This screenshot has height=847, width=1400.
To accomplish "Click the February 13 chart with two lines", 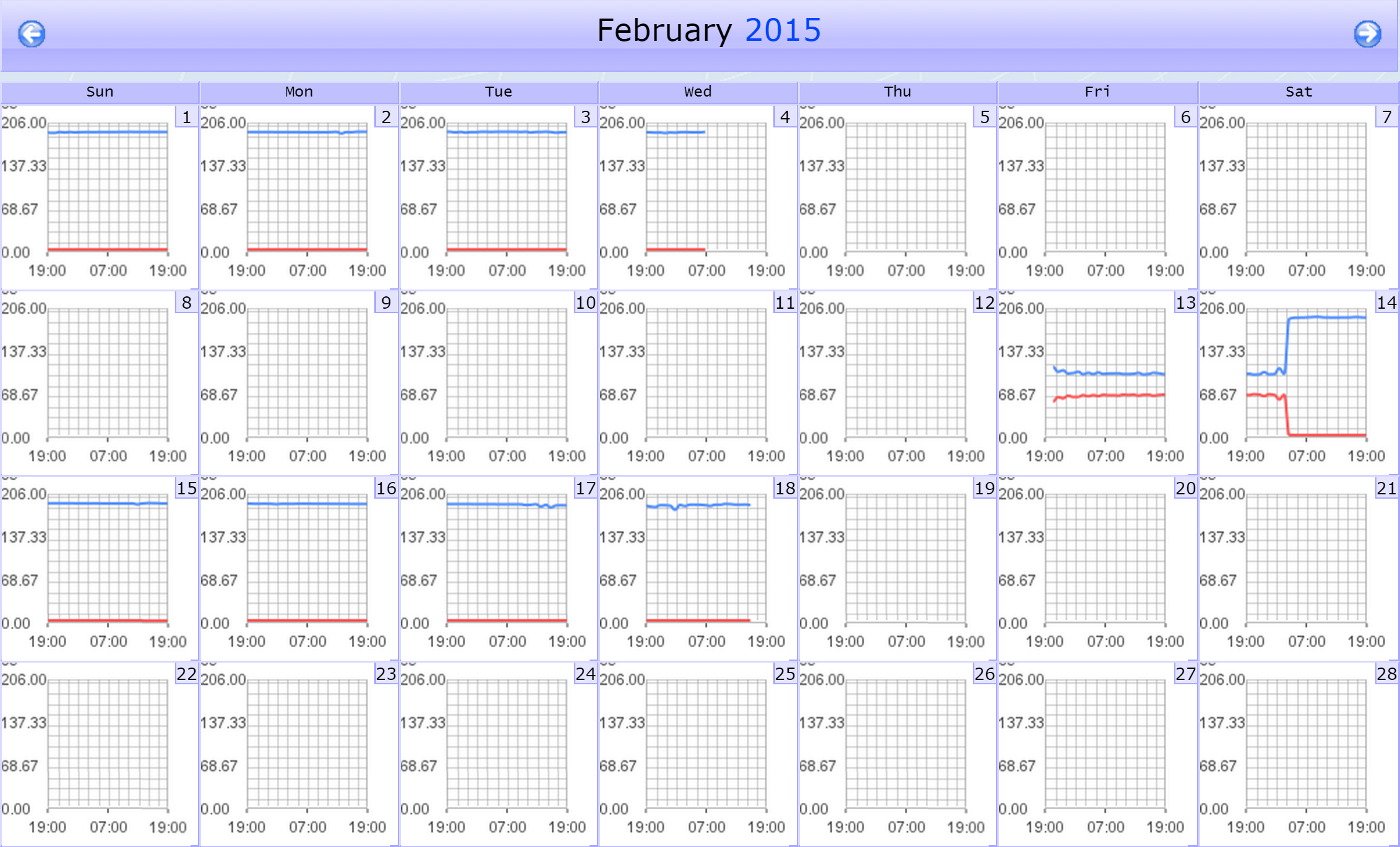I will point(1097,382).
